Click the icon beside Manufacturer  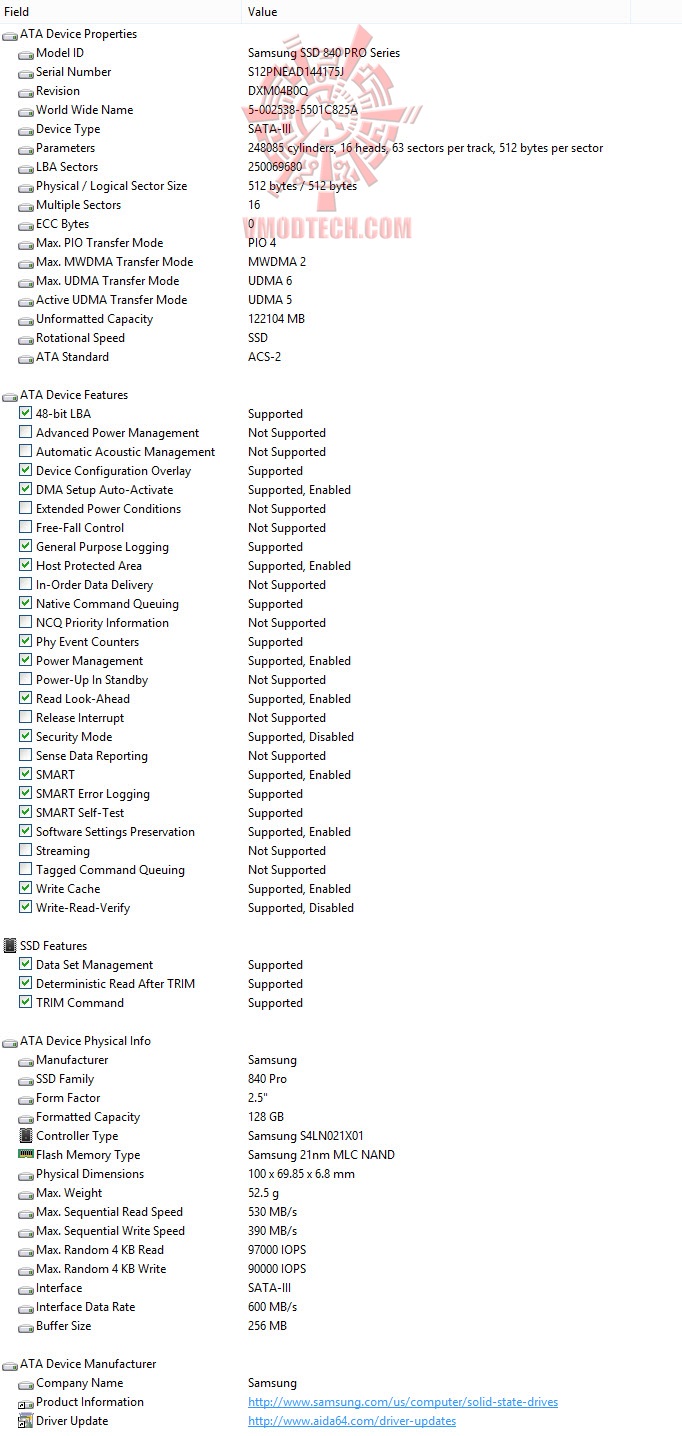click(26, 1060)
